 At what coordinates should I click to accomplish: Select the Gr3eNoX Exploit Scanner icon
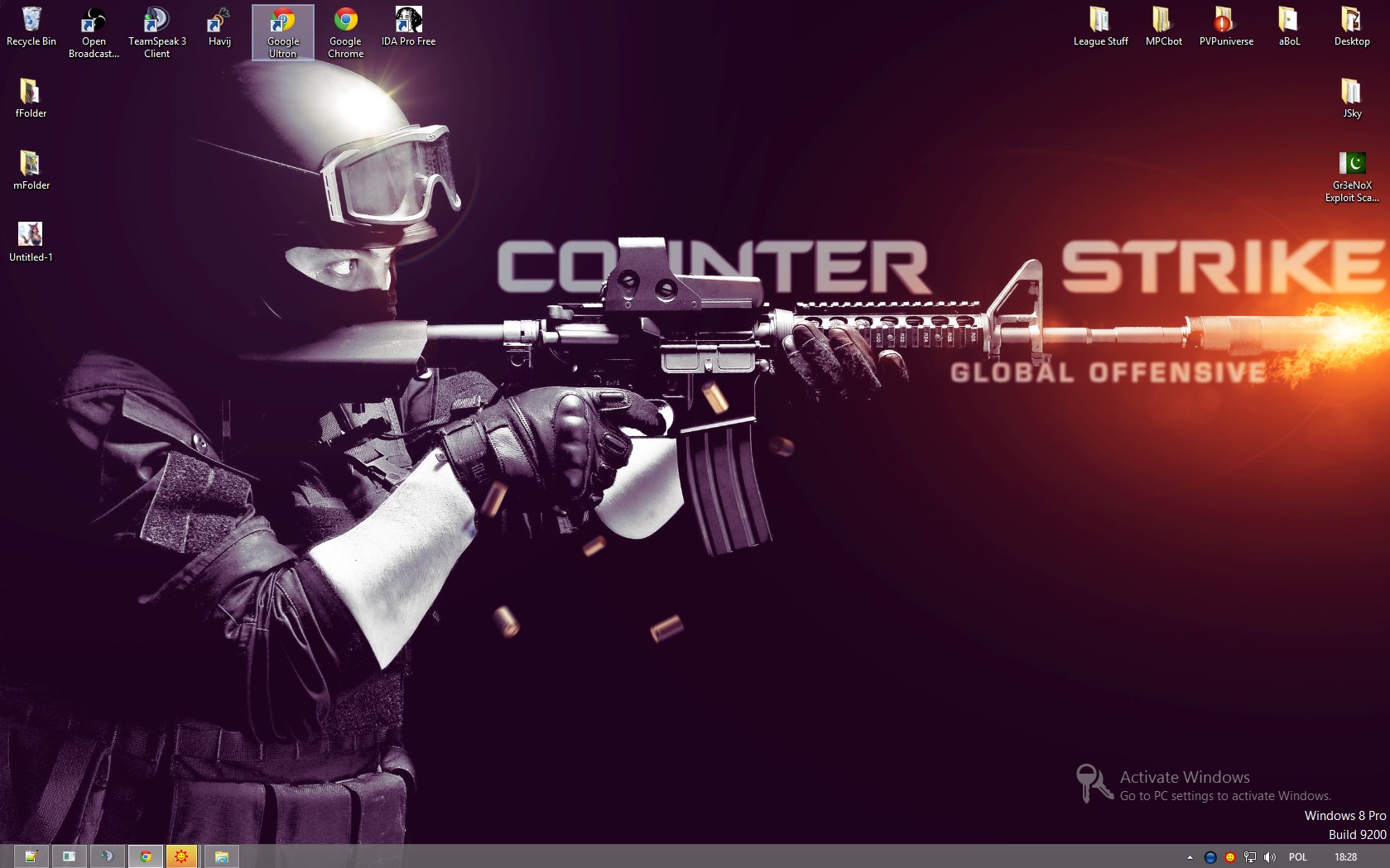(x=1352, y=176)
